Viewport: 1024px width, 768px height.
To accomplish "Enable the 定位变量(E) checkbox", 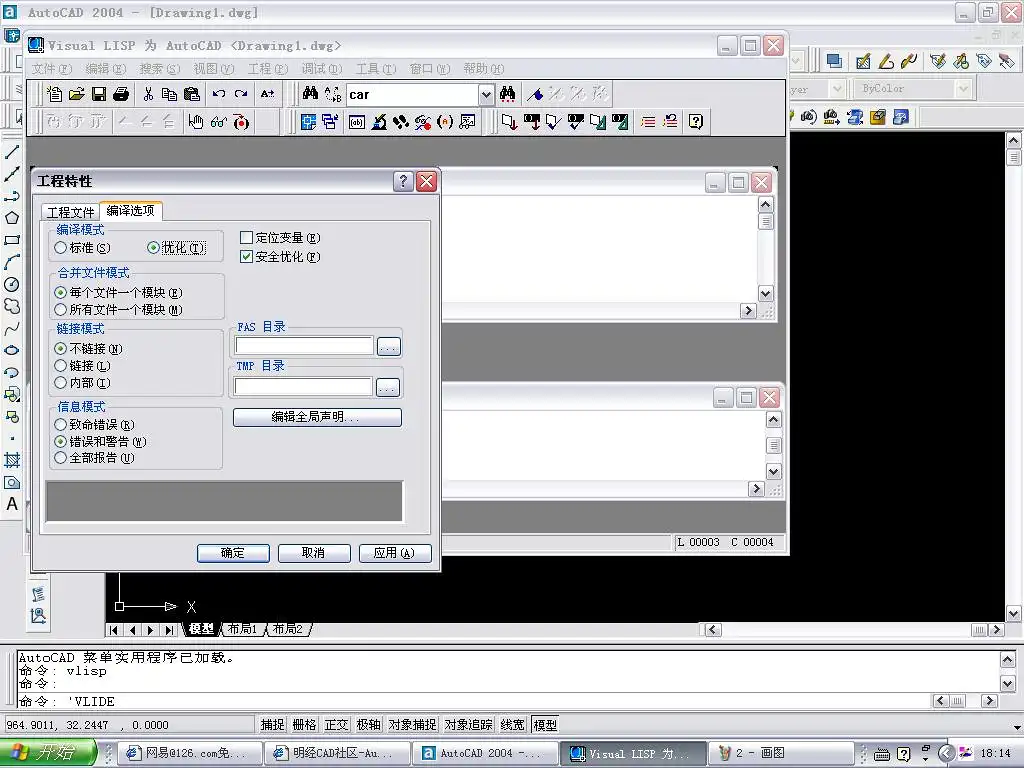I will (x=280, y=238).
